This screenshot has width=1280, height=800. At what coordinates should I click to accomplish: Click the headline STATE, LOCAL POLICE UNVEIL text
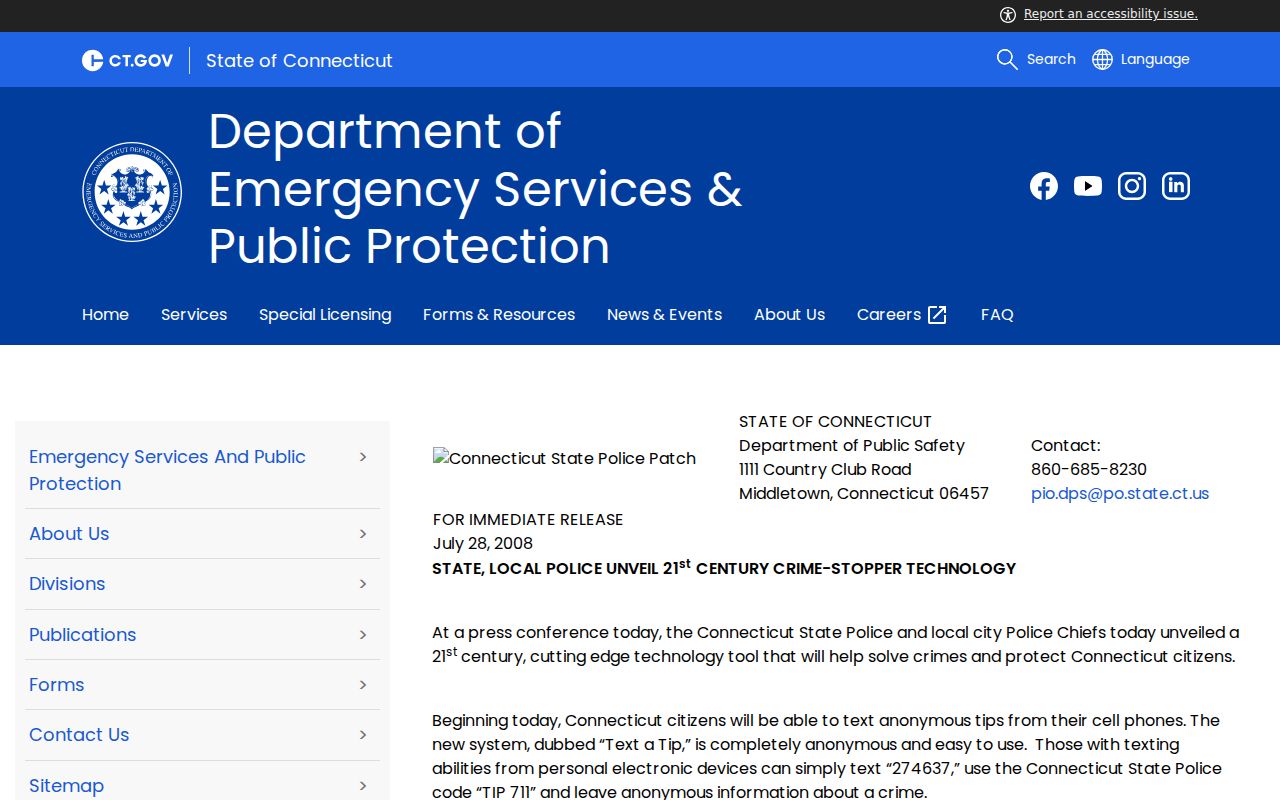tap(723, 568)
